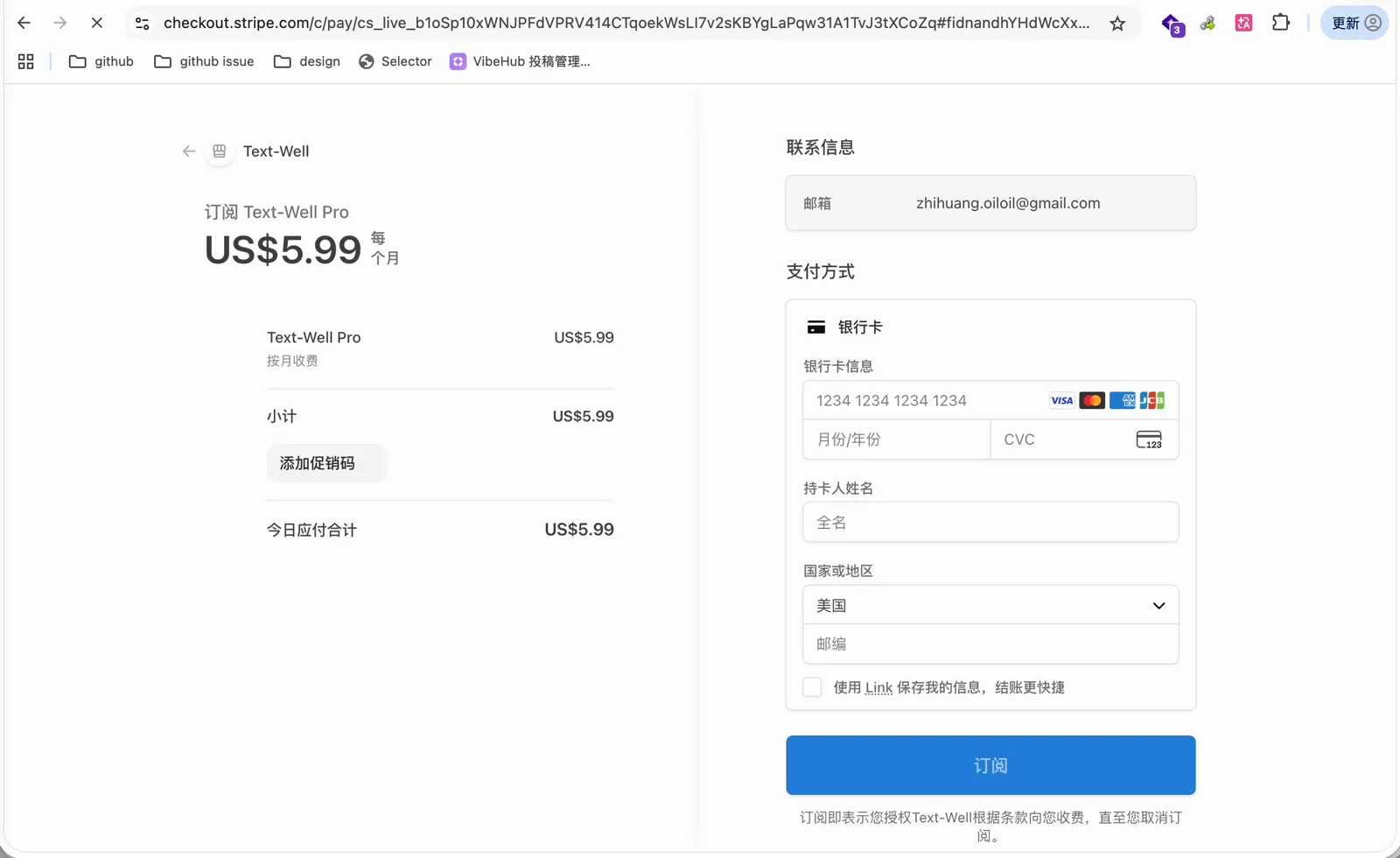The height and width of the screenshot is (858, 1400).
Task: Open the apps grid in bookmarks bar
Action: point(26,61)
